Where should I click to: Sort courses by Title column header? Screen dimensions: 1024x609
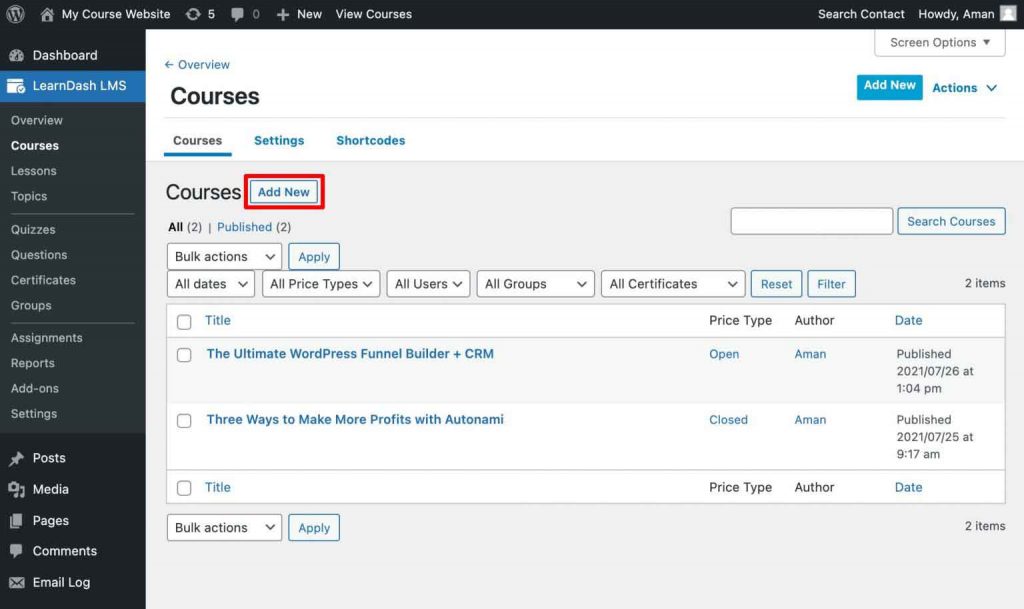tap(217, 320)
